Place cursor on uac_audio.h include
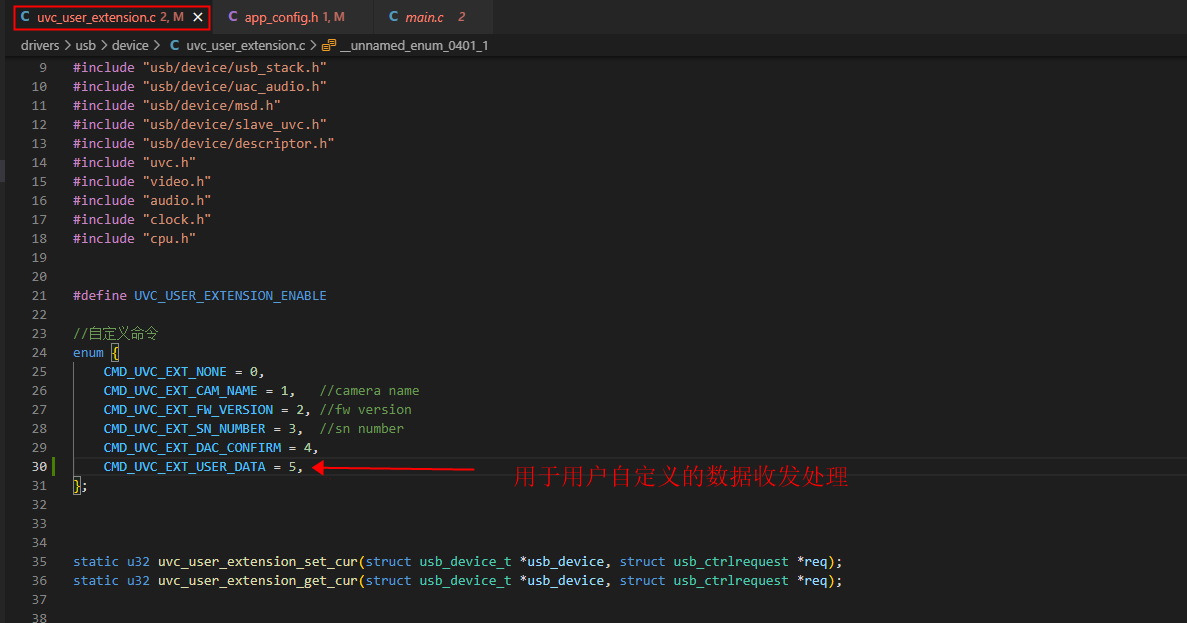 point(200,86)
